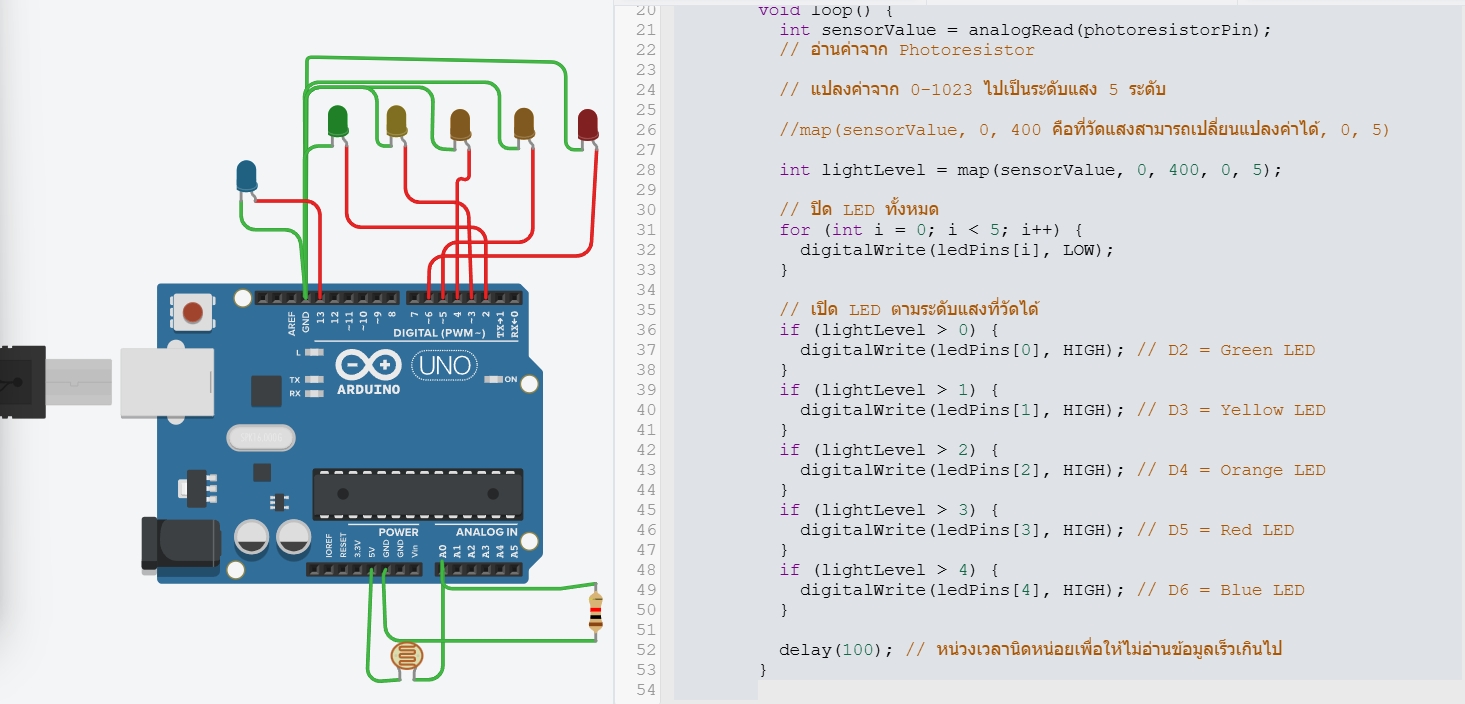Select the yellow LED beside the green one
This screenshot has height=704, width=1465.
point(397,122)
